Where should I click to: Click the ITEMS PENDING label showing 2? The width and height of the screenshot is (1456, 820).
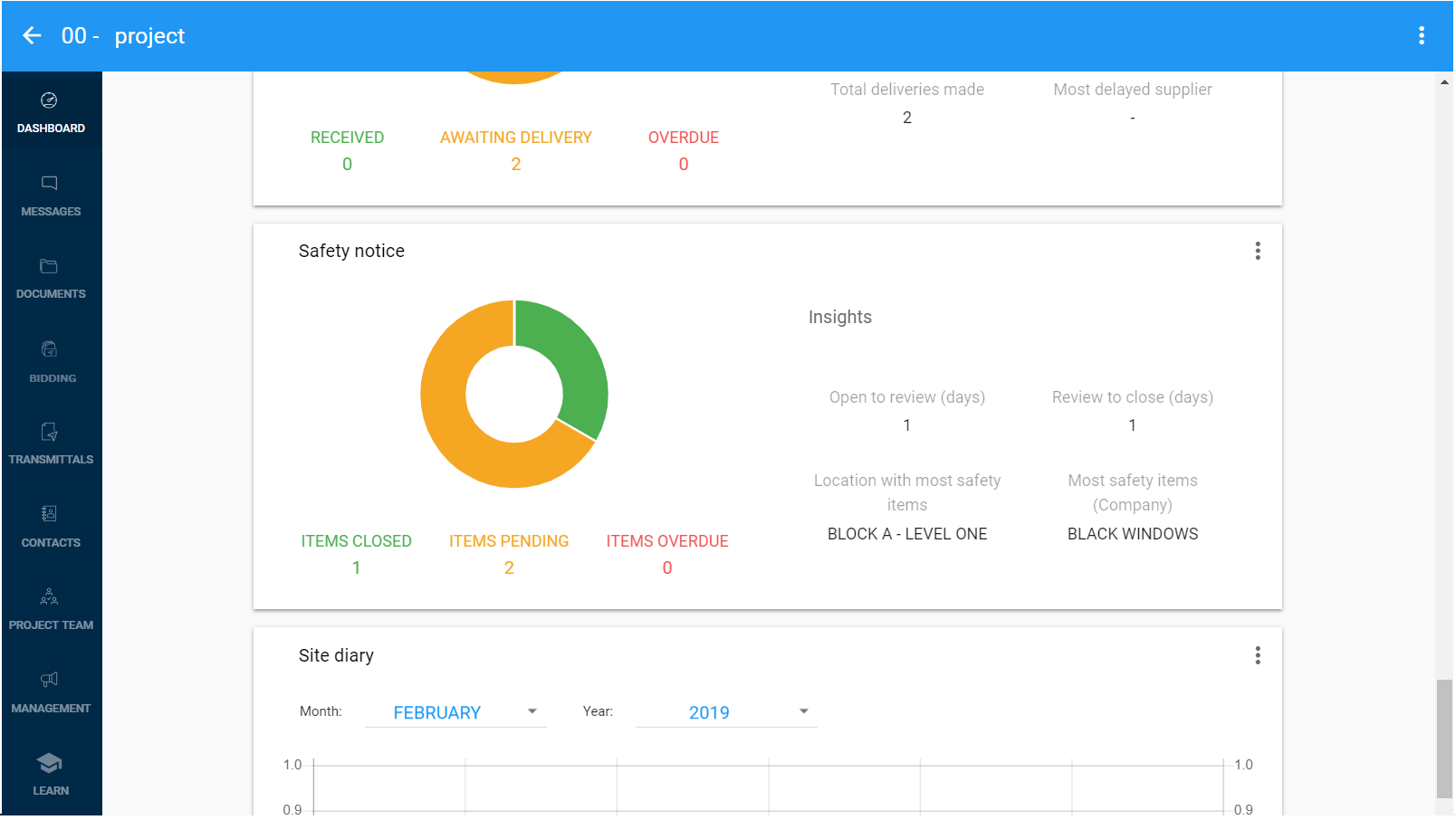(509, 540)
